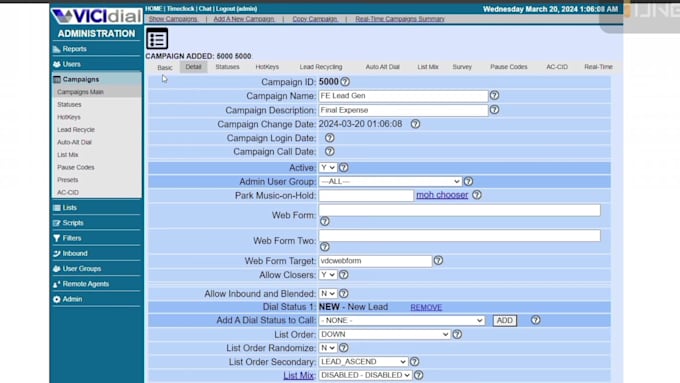Screen dimensions: 680x383
Task: Click into the Park Music-on-Hold field
Action: coord(366,196)
